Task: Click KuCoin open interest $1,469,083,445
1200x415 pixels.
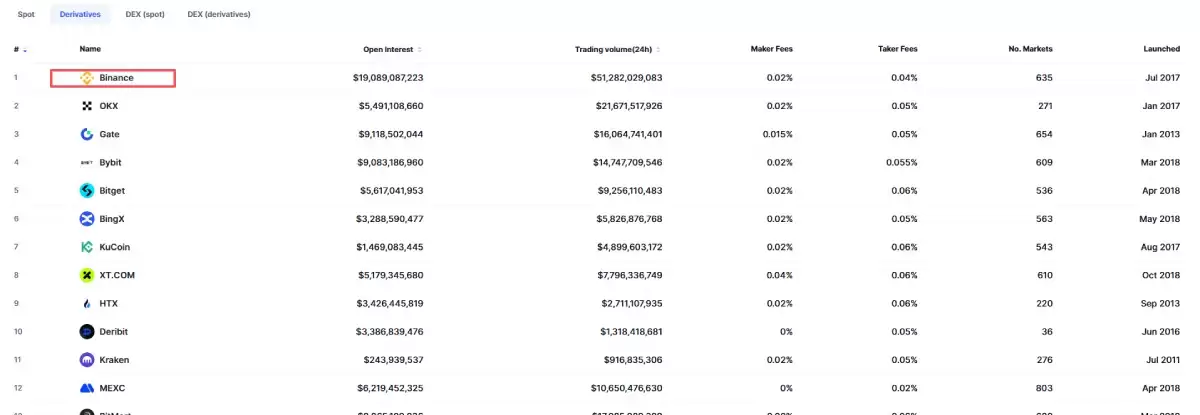Action: coord(390,247)
